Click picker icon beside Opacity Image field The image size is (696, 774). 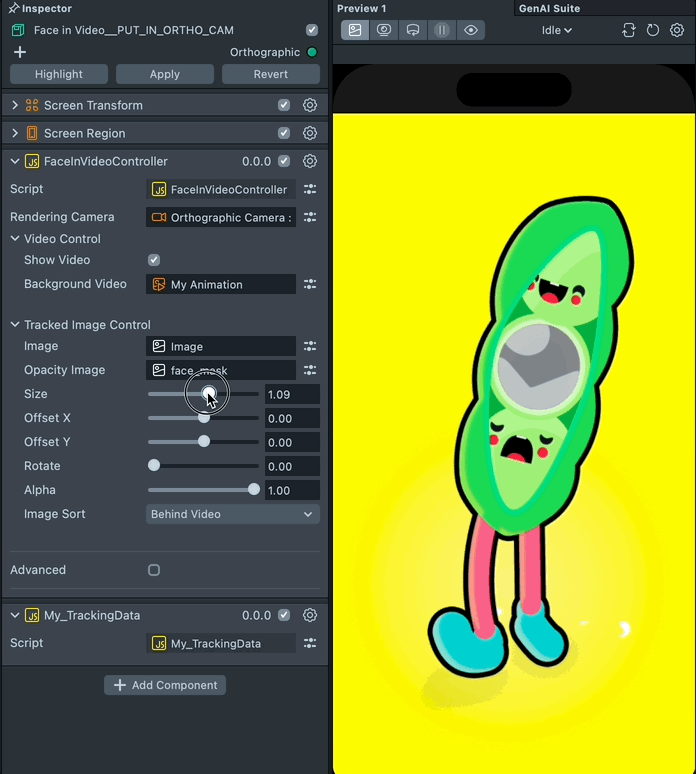click(x=310, y=370)
